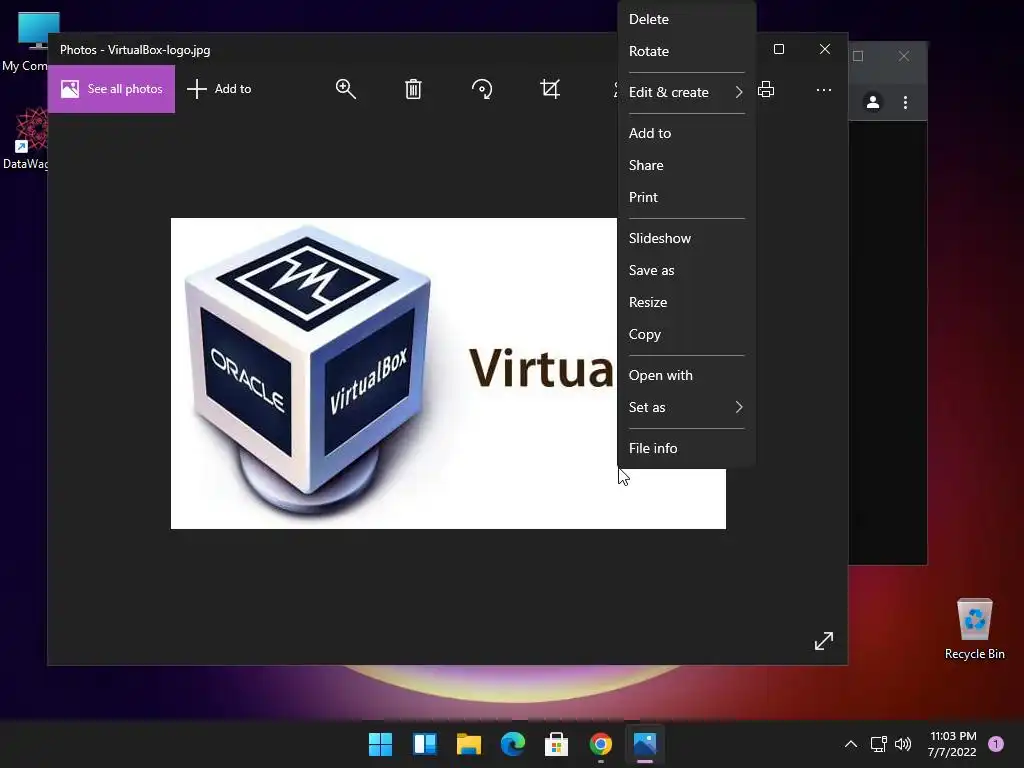
Task: Select Add to in the context menu
Action: (x=686, y=133)
